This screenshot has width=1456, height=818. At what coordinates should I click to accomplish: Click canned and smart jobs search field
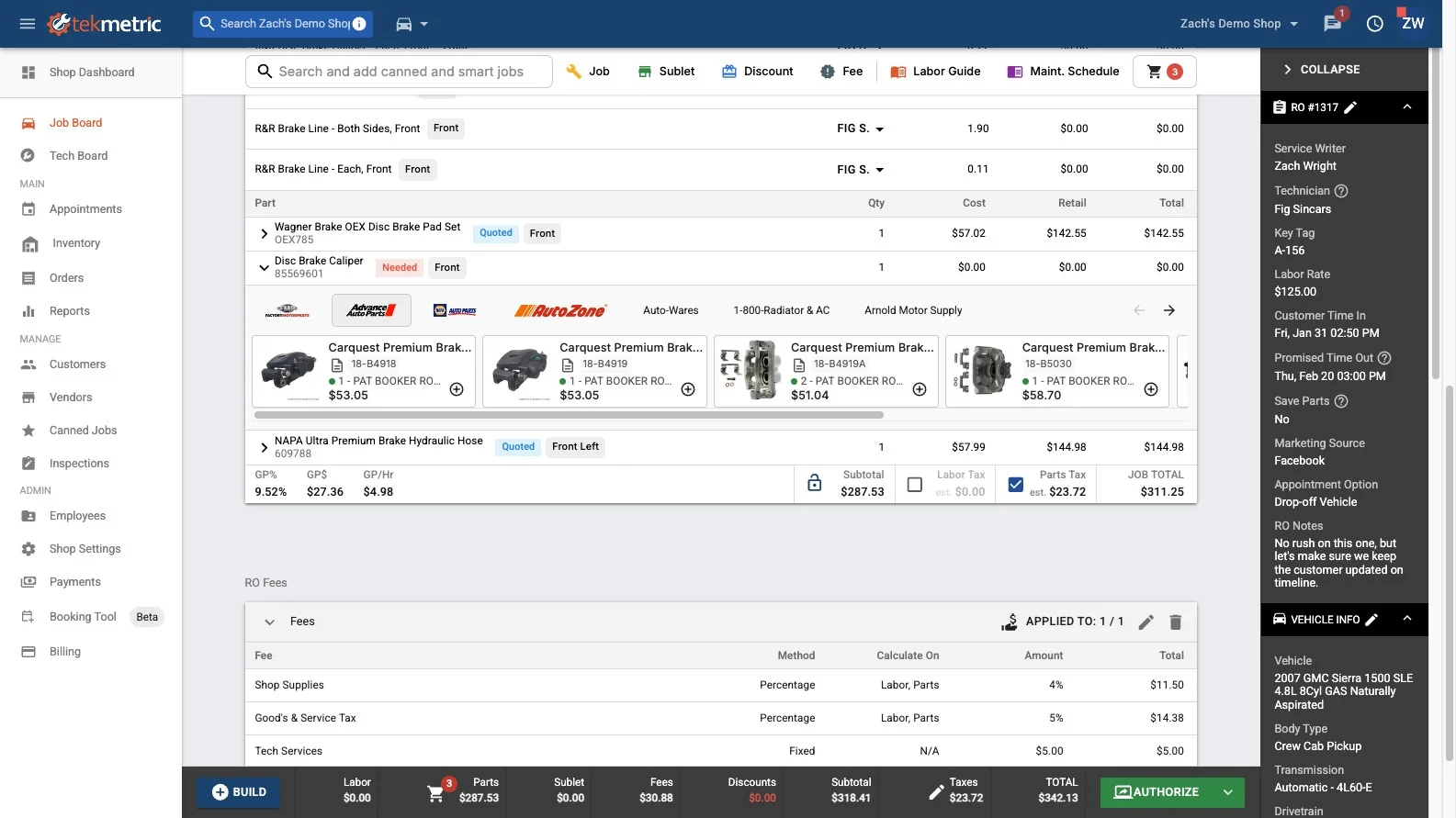(399, 72)
